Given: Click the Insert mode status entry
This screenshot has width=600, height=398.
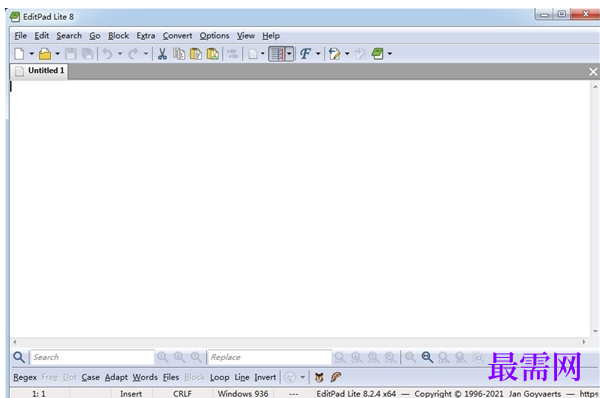Looking at the screenshot, I should (131, 393).
